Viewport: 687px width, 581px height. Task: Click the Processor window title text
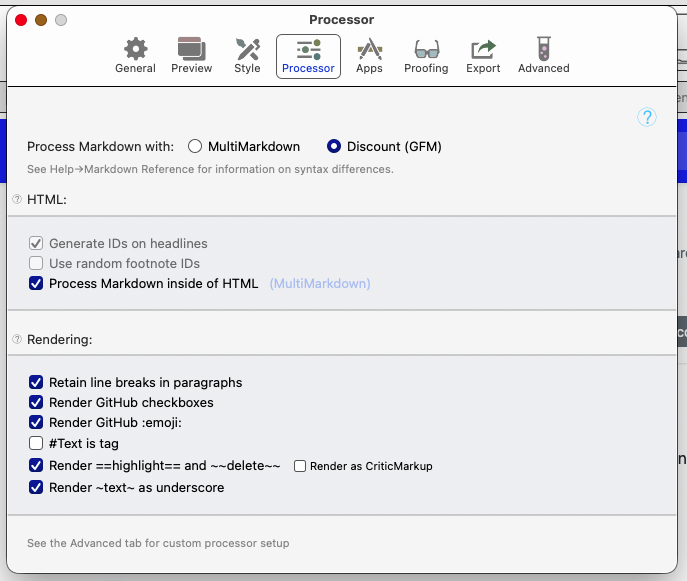(342, 20)
